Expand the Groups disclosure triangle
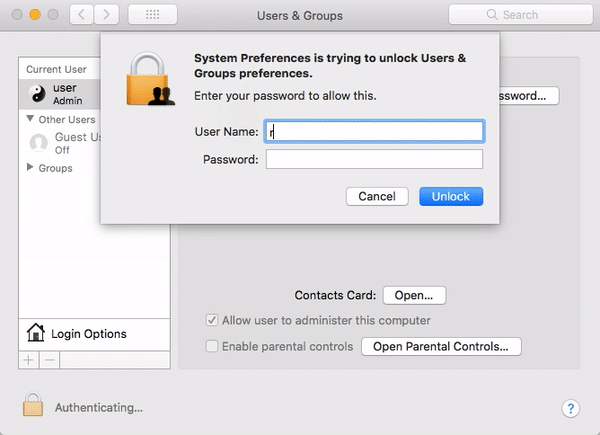Image resolution: width=600 pixels, height=435 pixels. click(x=30, y=167)
